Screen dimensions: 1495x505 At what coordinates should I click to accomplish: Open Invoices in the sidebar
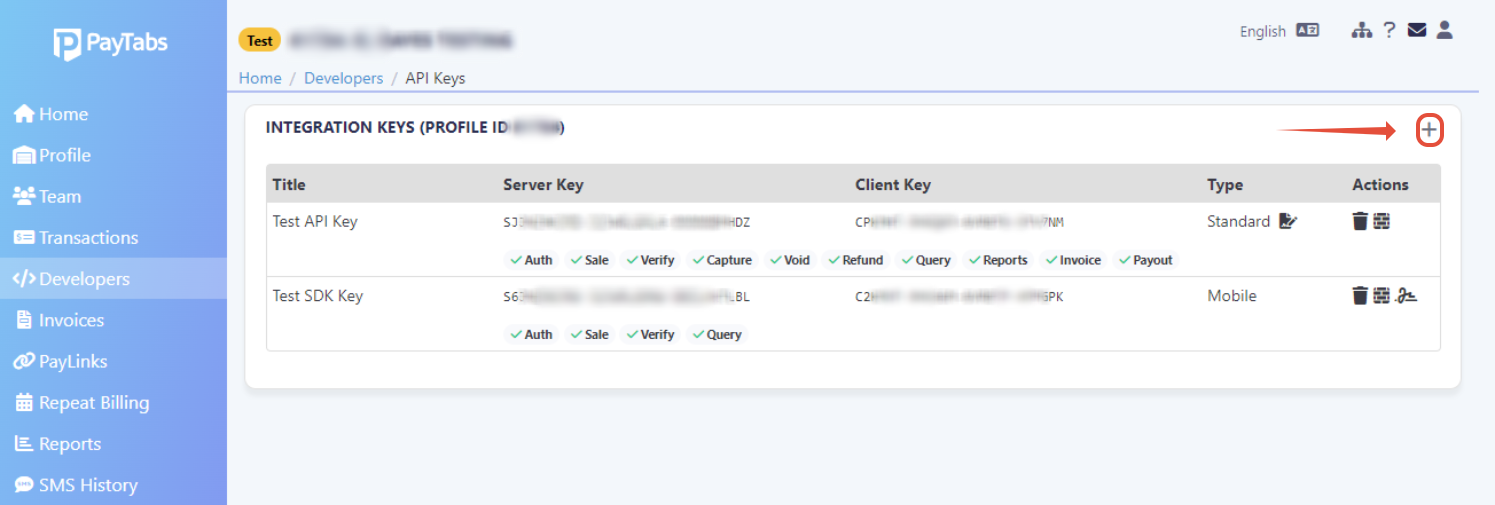click(x=113, y=320)
